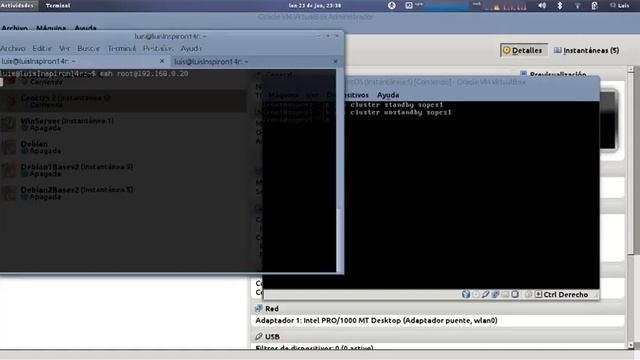Click the VM Previsualización thumbnail
The image size is (640, 360).
click(608, 120)
